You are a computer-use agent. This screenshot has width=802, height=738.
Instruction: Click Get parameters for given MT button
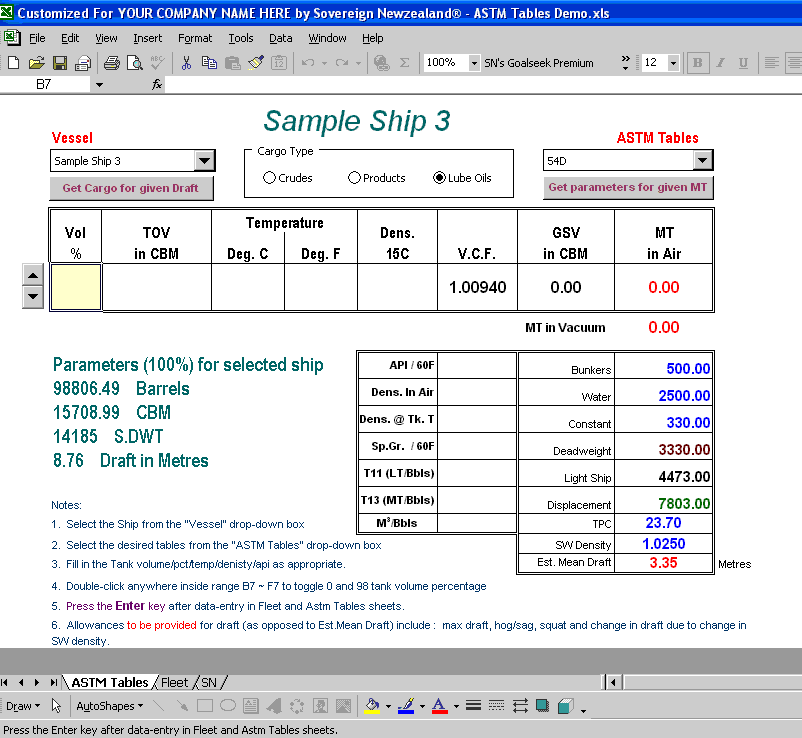point(628,187)
